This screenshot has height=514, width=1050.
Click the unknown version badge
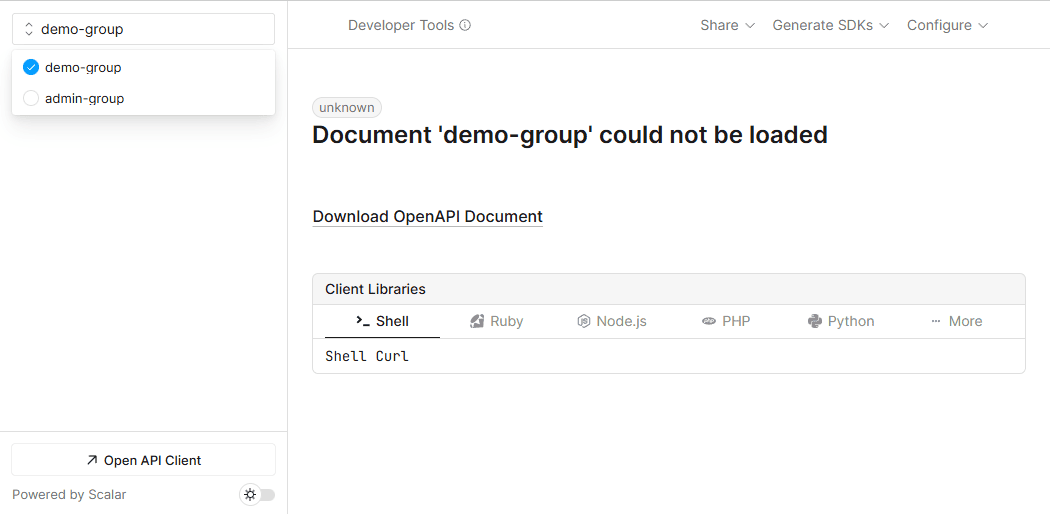pos(347,108)
